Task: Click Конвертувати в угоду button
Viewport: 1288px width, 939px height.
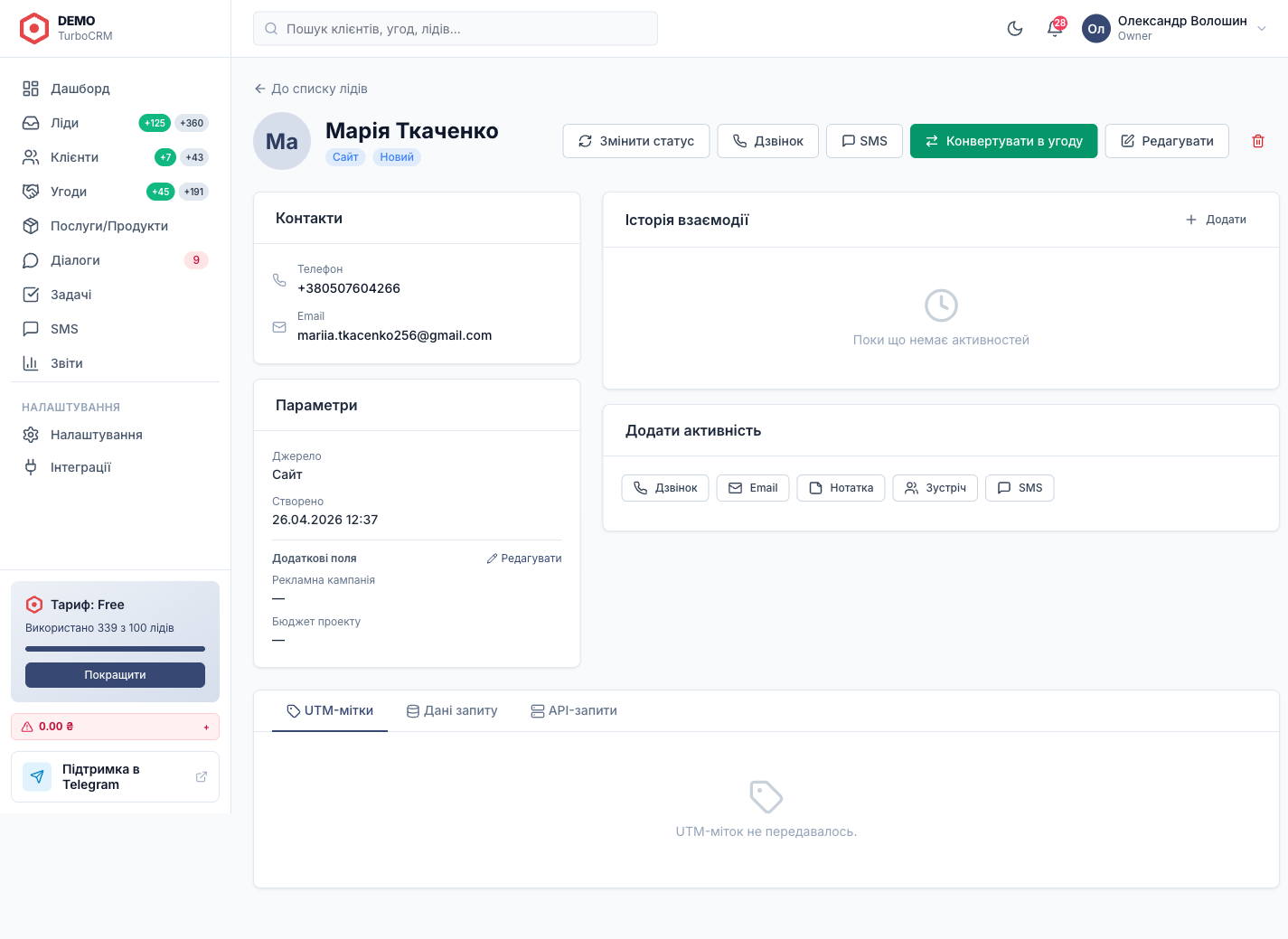Action: click(x=1004, y=141)
